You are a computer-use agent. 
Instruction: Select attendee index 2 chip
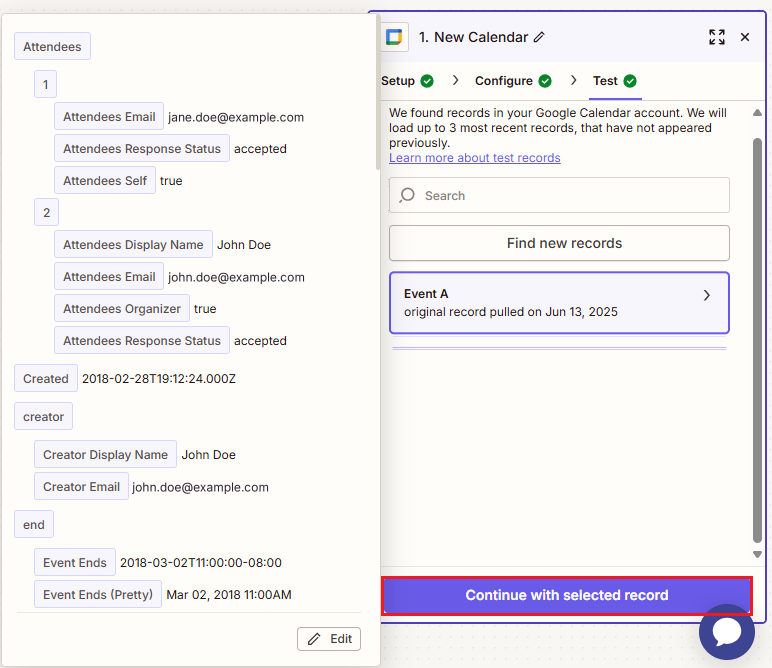tap(46, 212)
